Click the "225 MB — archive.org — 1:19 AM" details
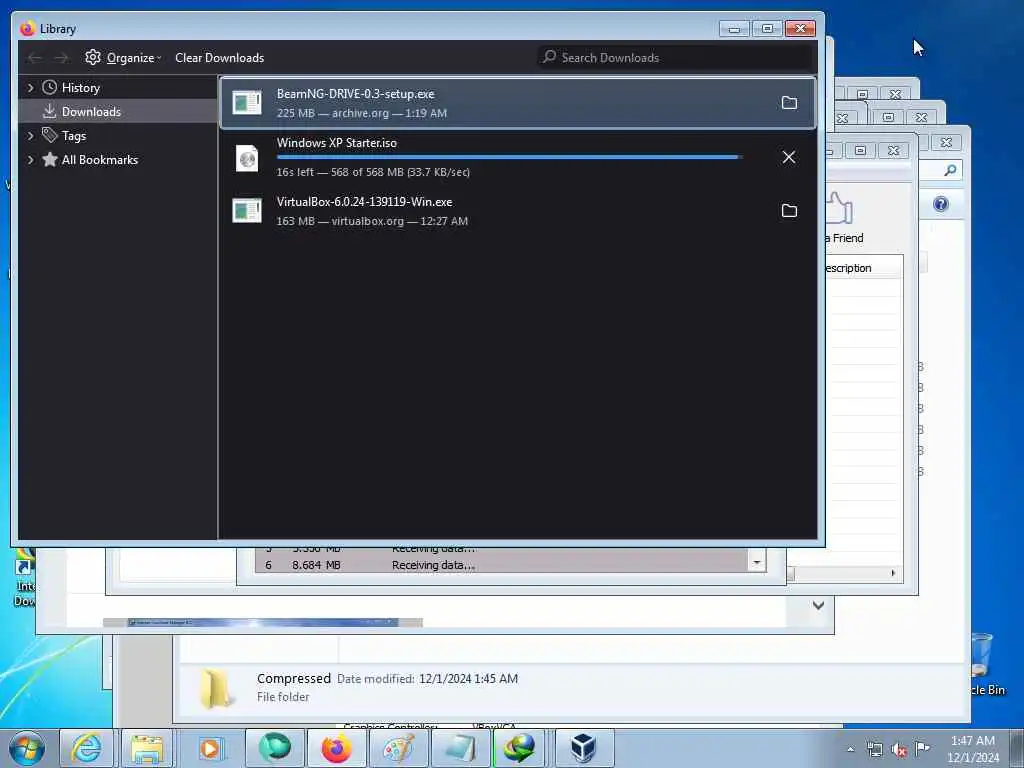 click(362, 113)
